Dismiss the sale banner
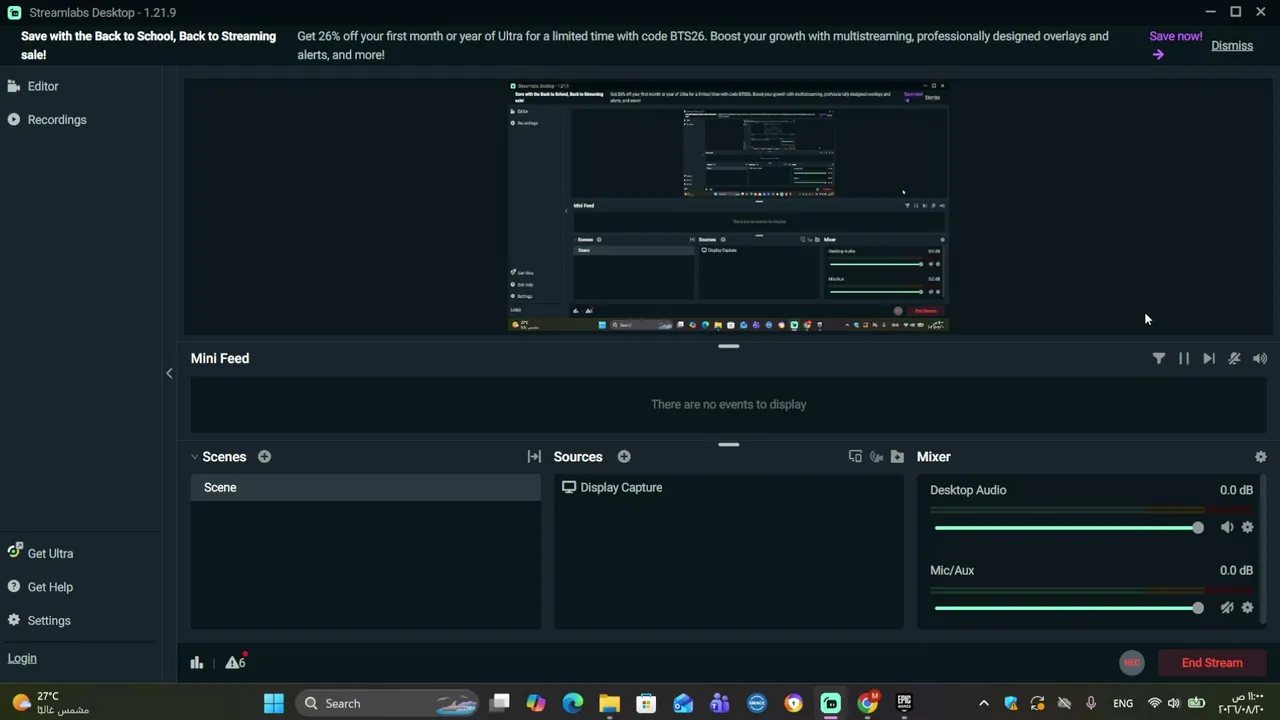The image size is (1280, 720). pyautogui.click(x=1232, y=46)
